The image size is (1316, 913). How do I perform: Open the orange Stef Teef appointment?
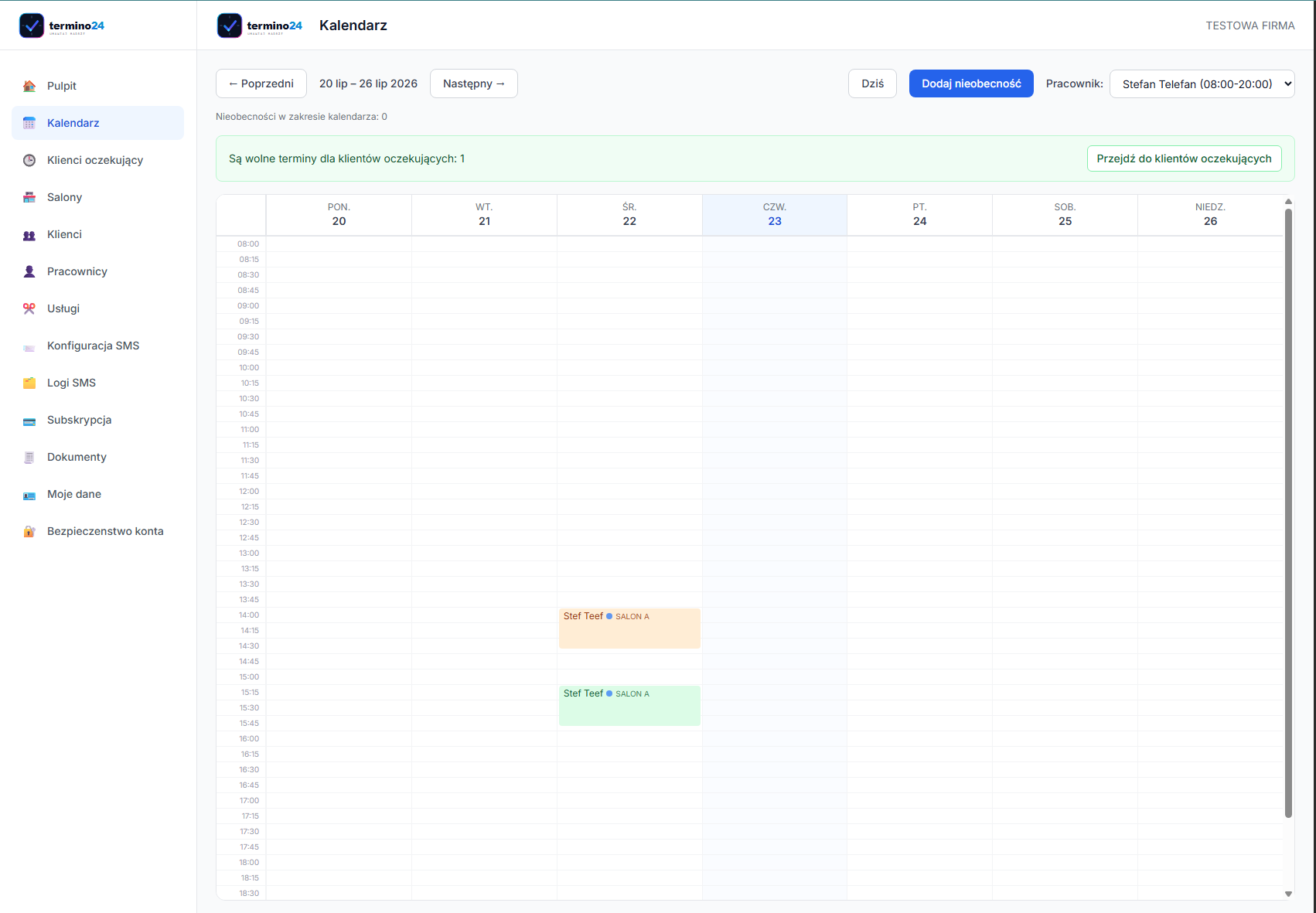pyautogui.click(x=629, y=628)
